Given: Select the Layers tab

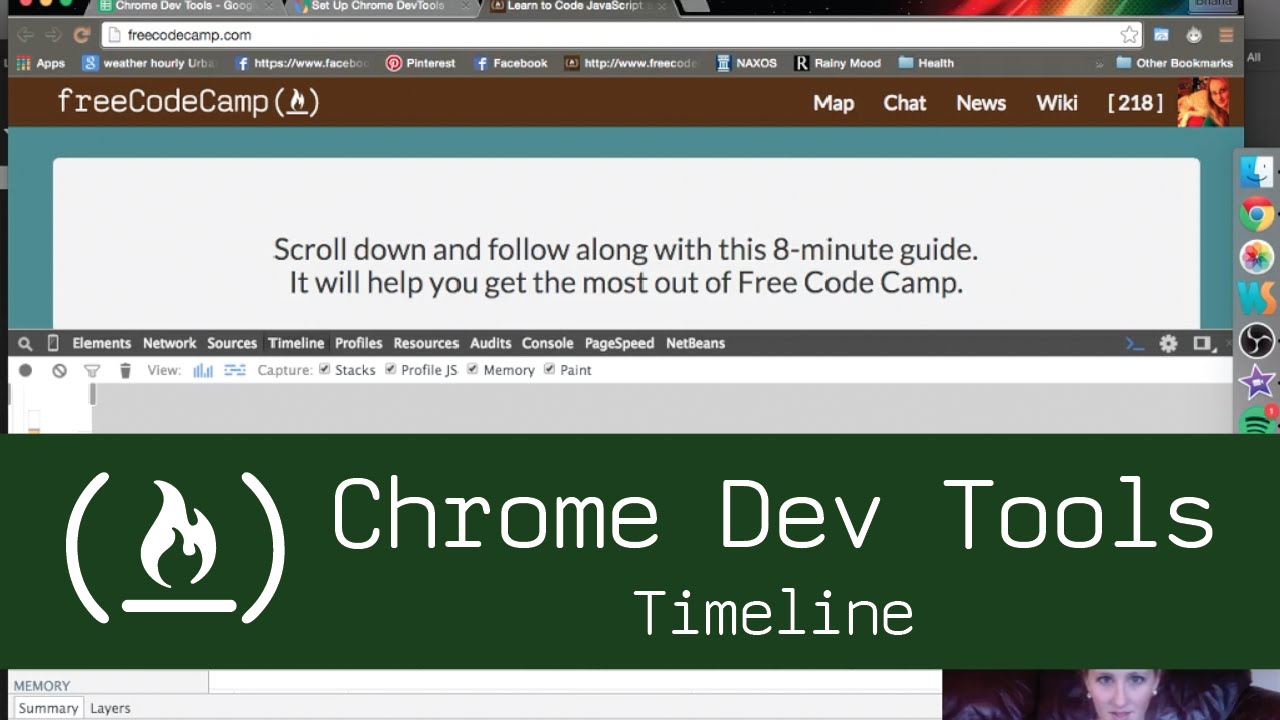Looking at the screenshot, I should tap(110, 708).
